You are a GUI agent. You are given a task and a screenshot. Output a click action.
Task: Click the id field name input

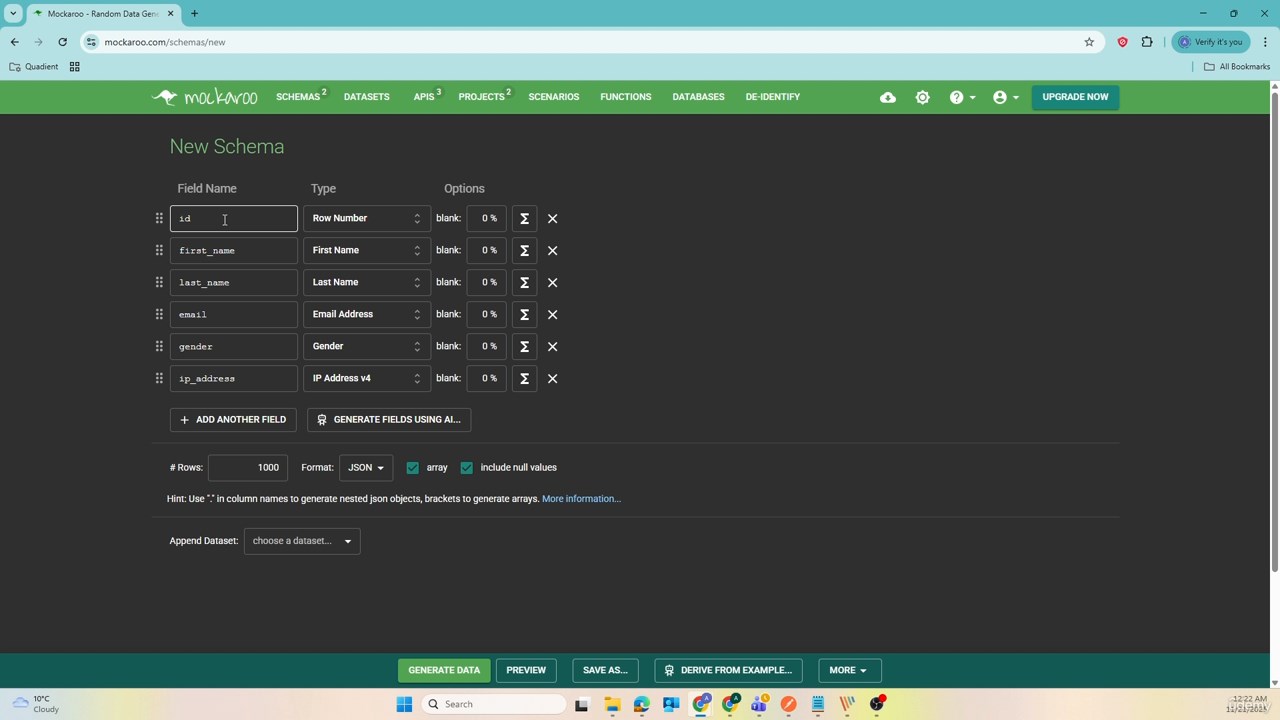pos(234,218)
